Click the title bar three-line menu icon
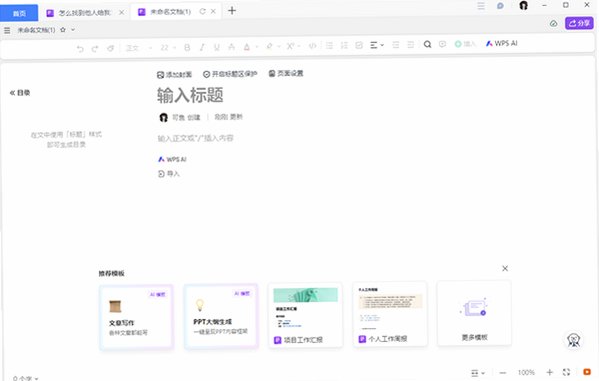 pos(481,6)
